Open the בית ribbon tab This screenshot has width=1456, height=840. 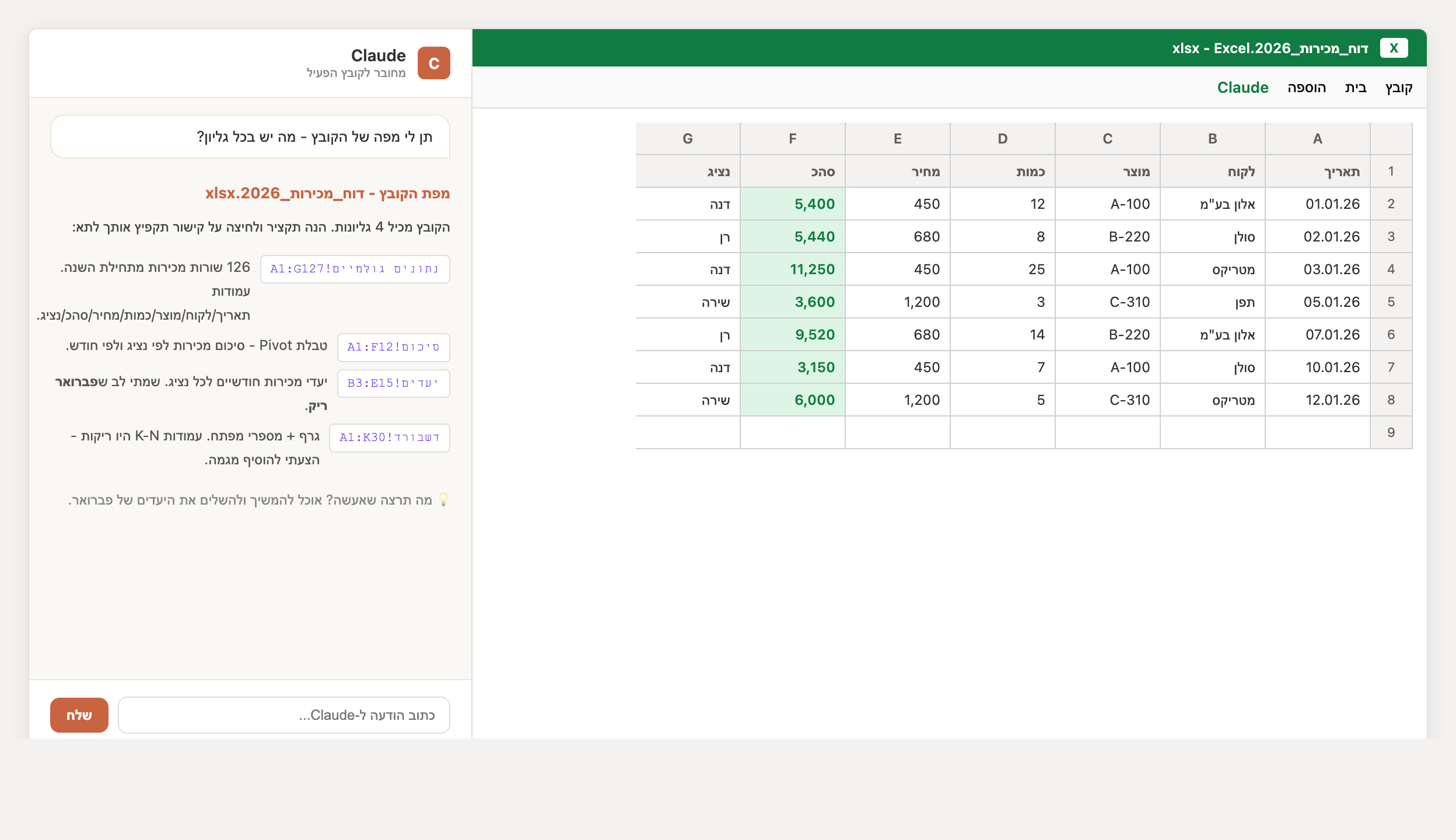(1356, 87)
